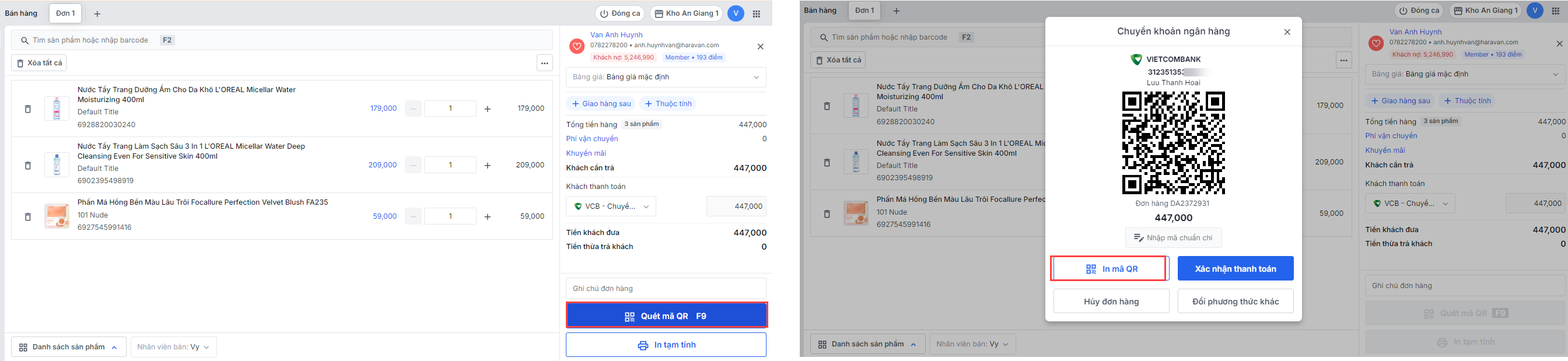
Task: Increase quantity of the 209,000 item, left screenshot
Action: (488, 166)
